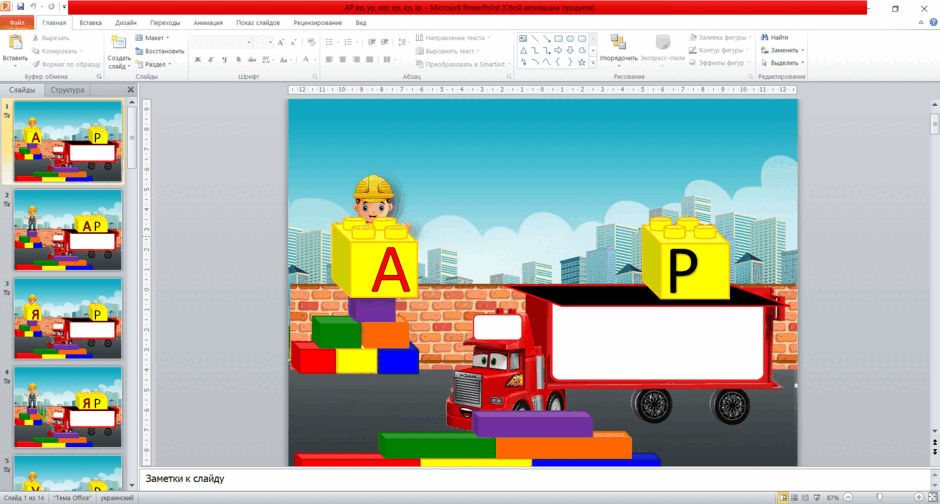940x504 pixels.
Task: Open the Макет layout dropdown
Action: tap(152, 38)
